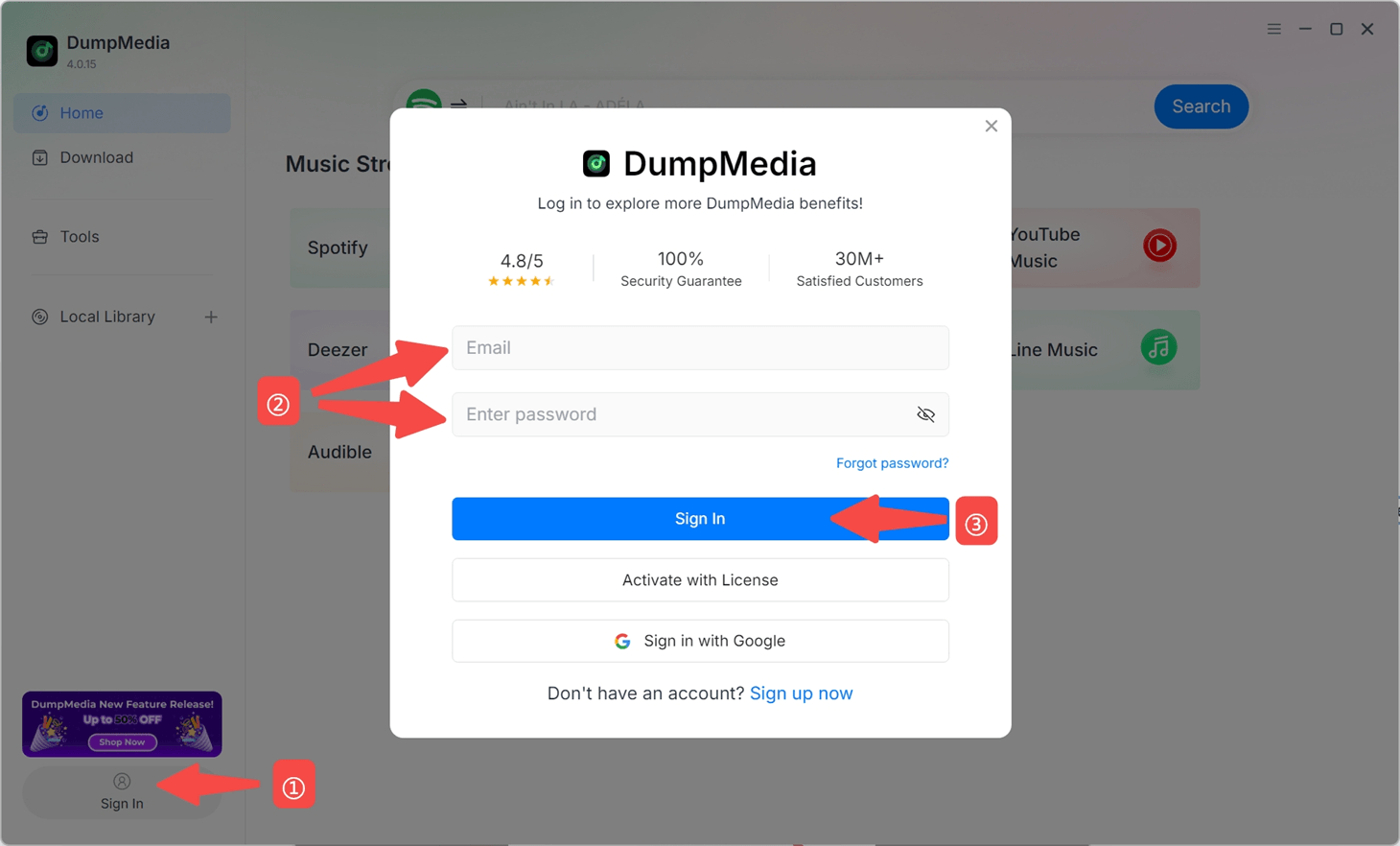Click the user avatar icon above Sign In
1400x846 pixels.
pos(122,782)
